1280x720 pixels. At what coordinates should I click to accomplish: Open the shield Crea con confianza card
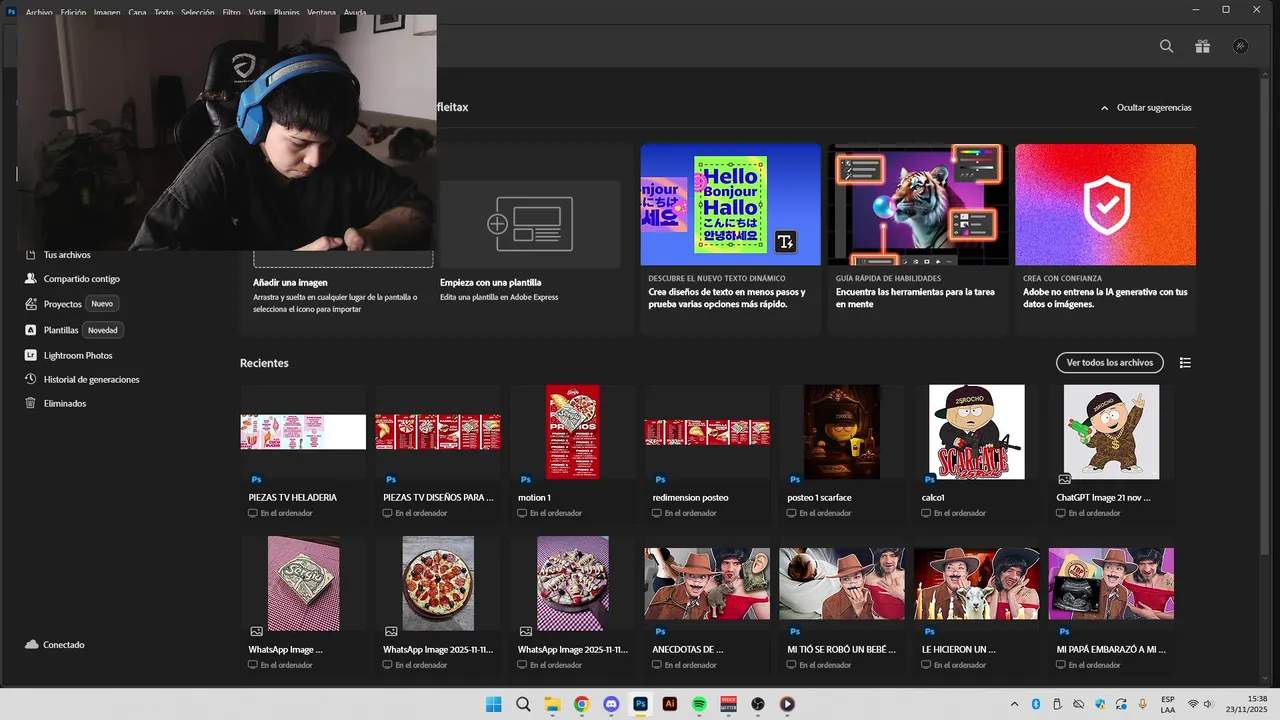(x=1105, y=239)
